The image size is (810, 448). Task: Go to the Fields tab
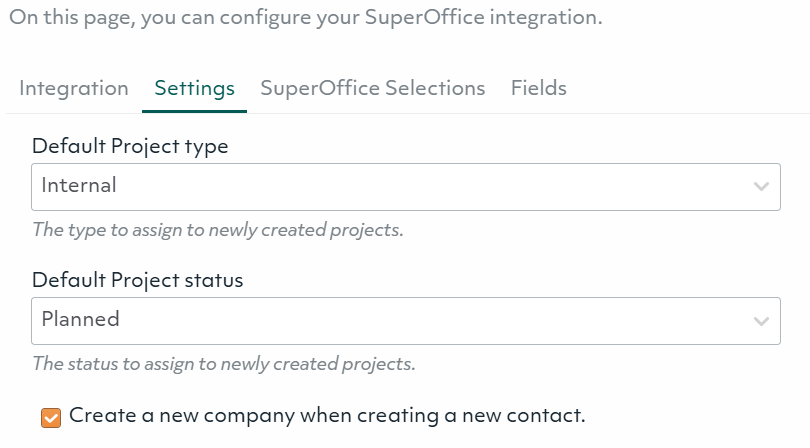pos(538,88)
